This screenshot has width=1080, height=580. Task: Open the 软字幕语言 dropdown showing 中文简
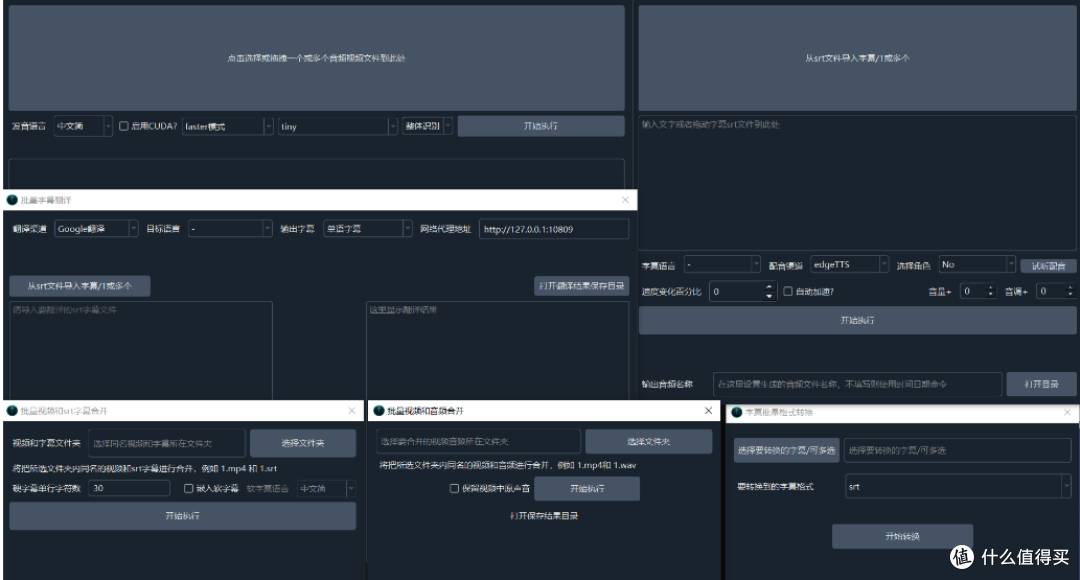(326, 488)
